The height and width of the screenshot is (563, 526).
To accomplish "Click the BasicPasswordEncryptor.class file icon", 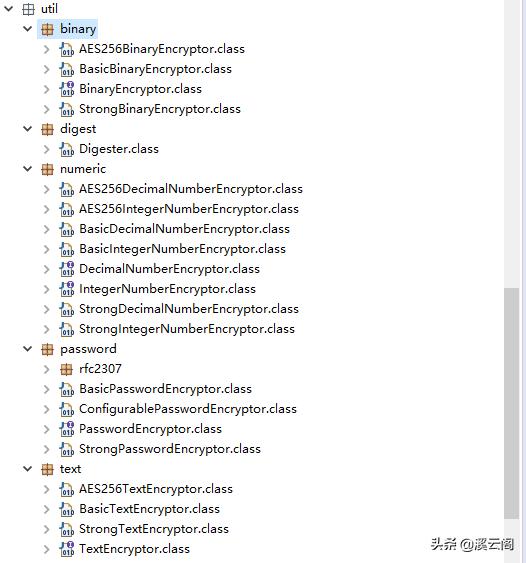I will click(67, 390).
